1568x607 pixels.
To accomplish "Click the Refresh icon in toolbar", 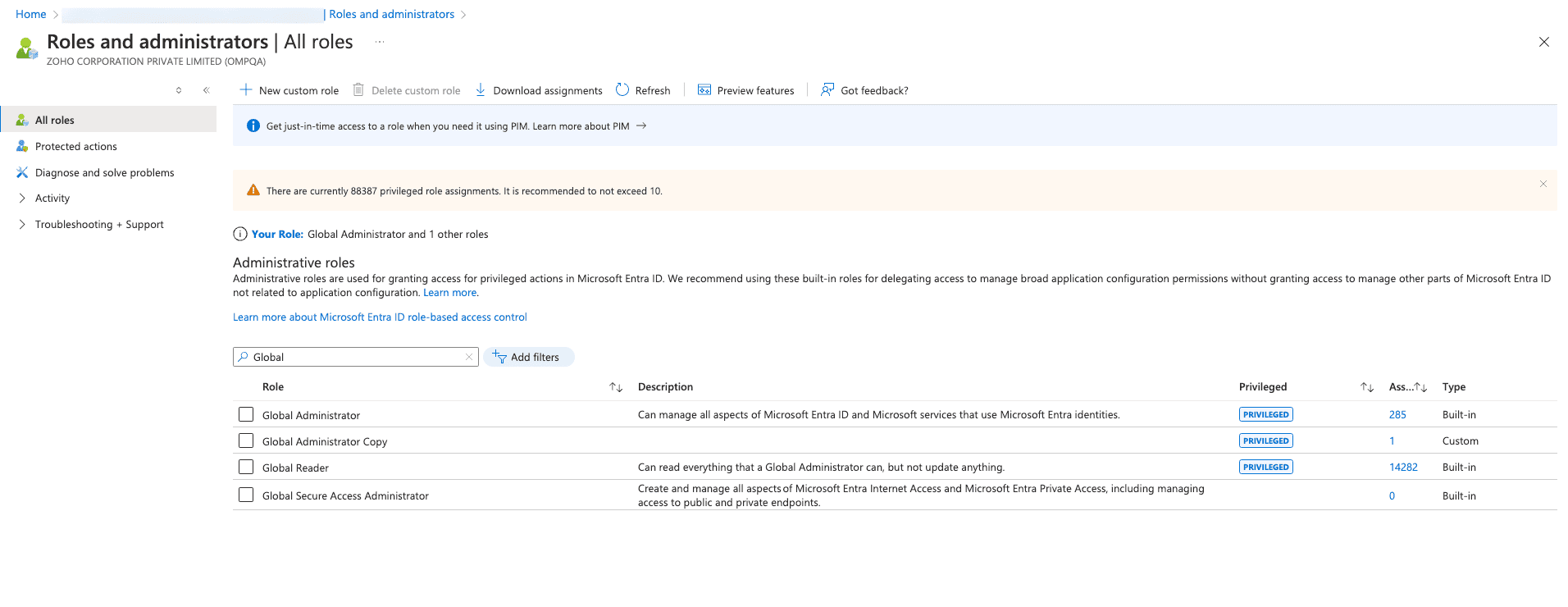I will point(622,90).
